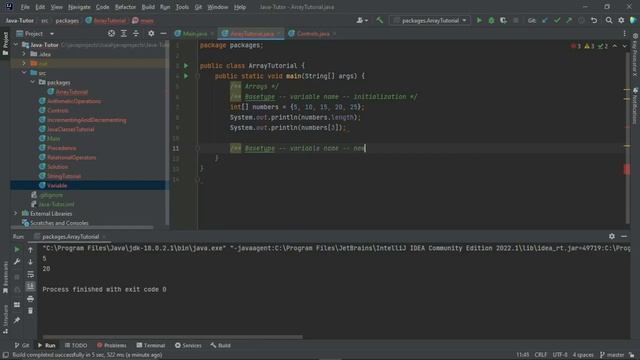Hide the Project tool window
This screenshot has height=360, width=640.
point(163,33)
